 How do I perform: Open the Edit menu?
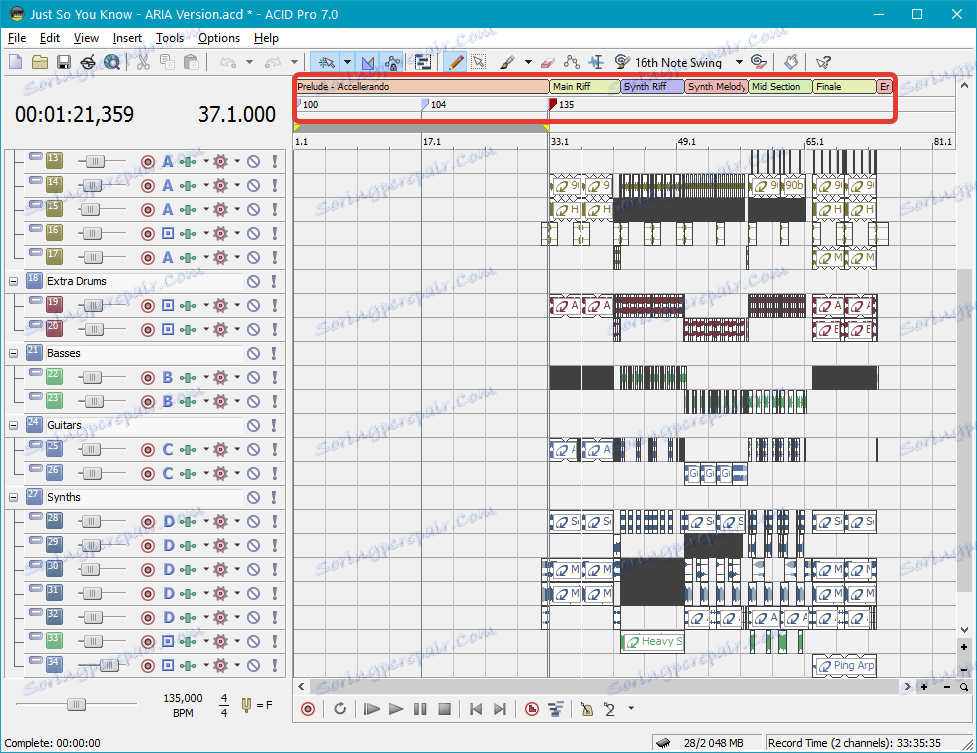(50, 38)
